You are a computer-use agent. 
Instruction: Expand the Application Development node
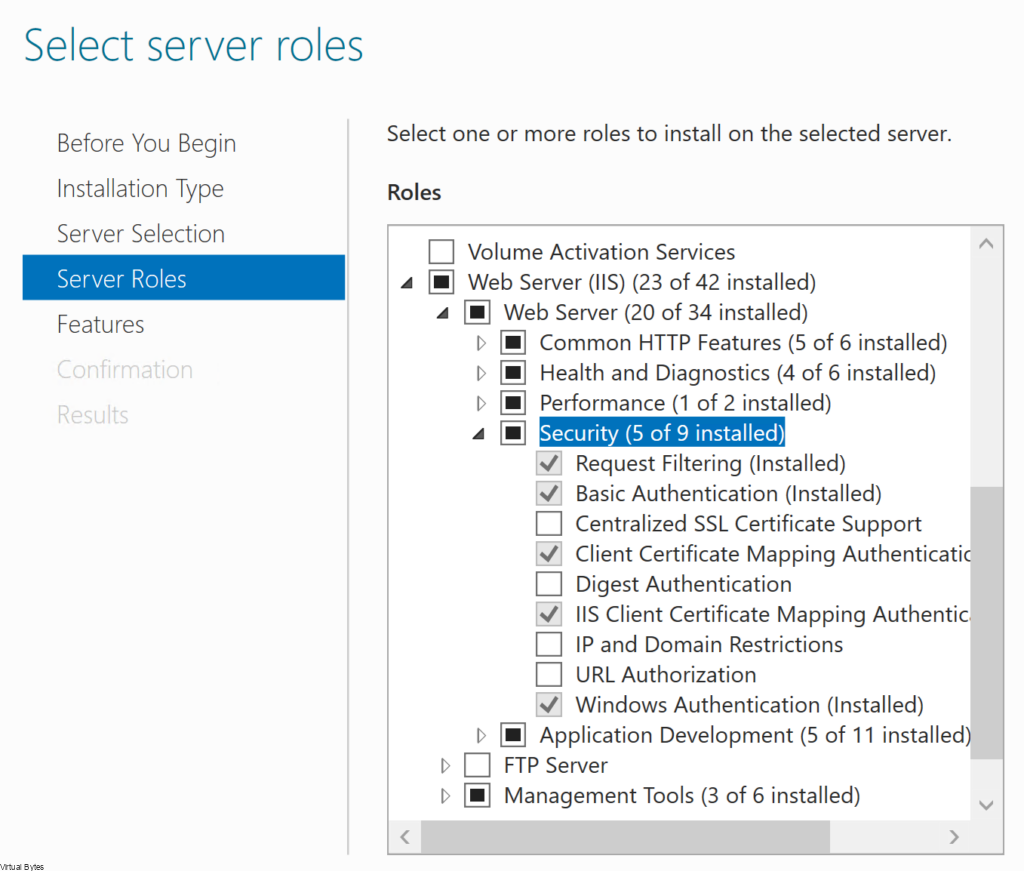pyautogui.click(x=481, y=736)
